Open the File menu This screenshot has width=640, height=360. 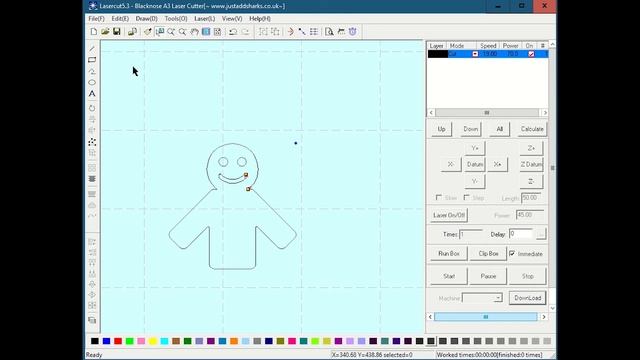96,19
